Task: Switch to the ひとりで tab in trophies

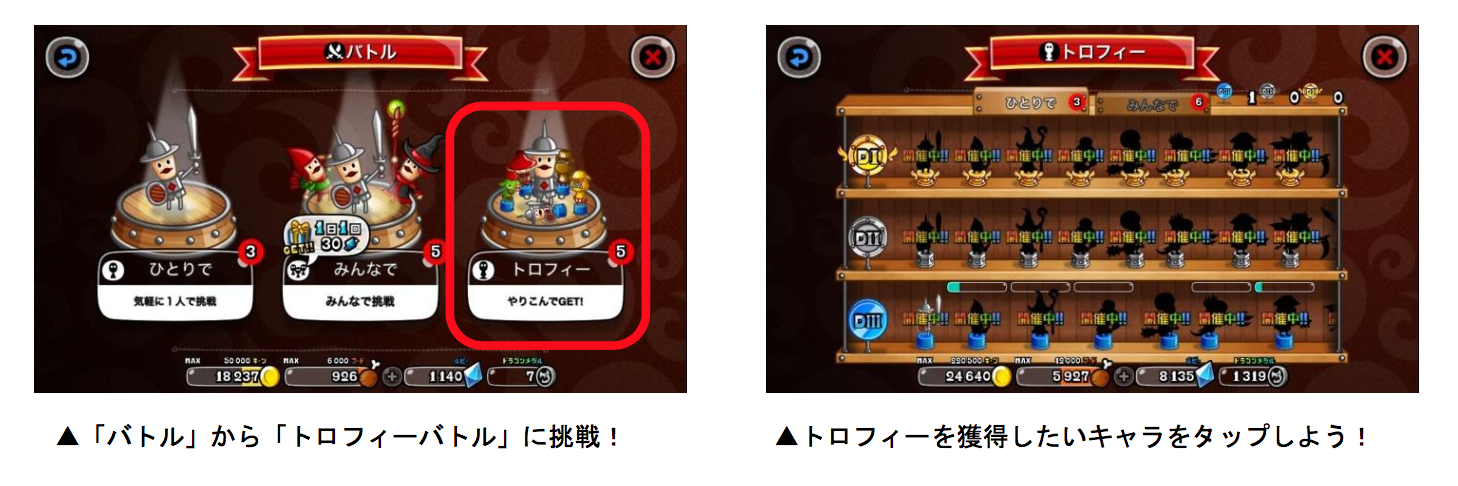Action: tap(1029, 102)
